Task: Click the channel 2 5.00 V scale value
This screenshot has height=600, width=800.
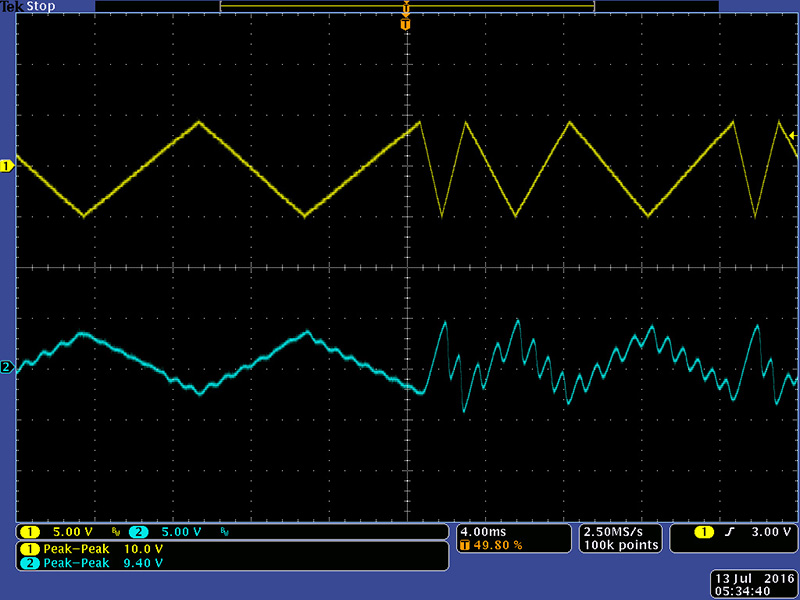Action: click(180, 532)
